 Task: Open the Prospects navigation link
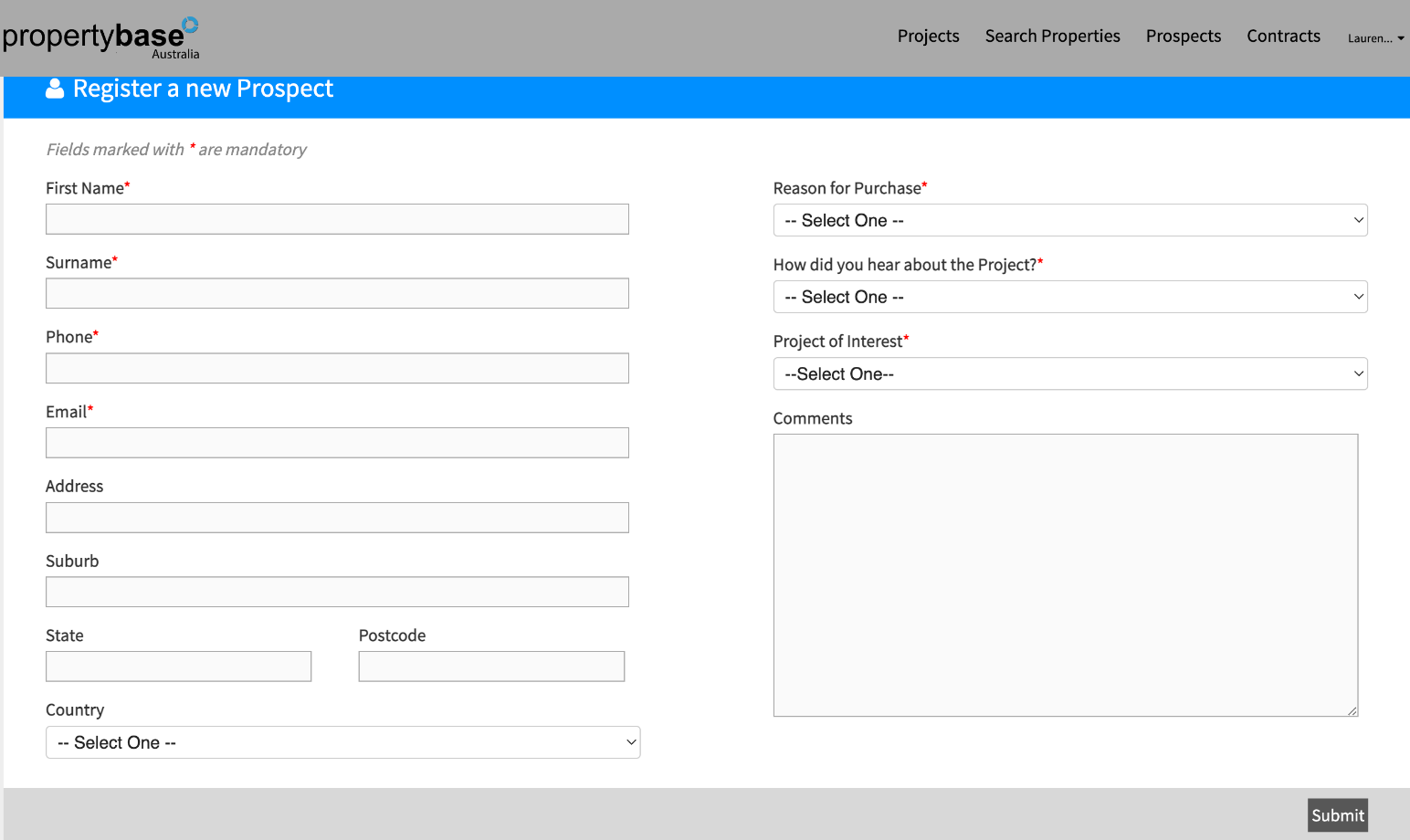coord(1183,37)
